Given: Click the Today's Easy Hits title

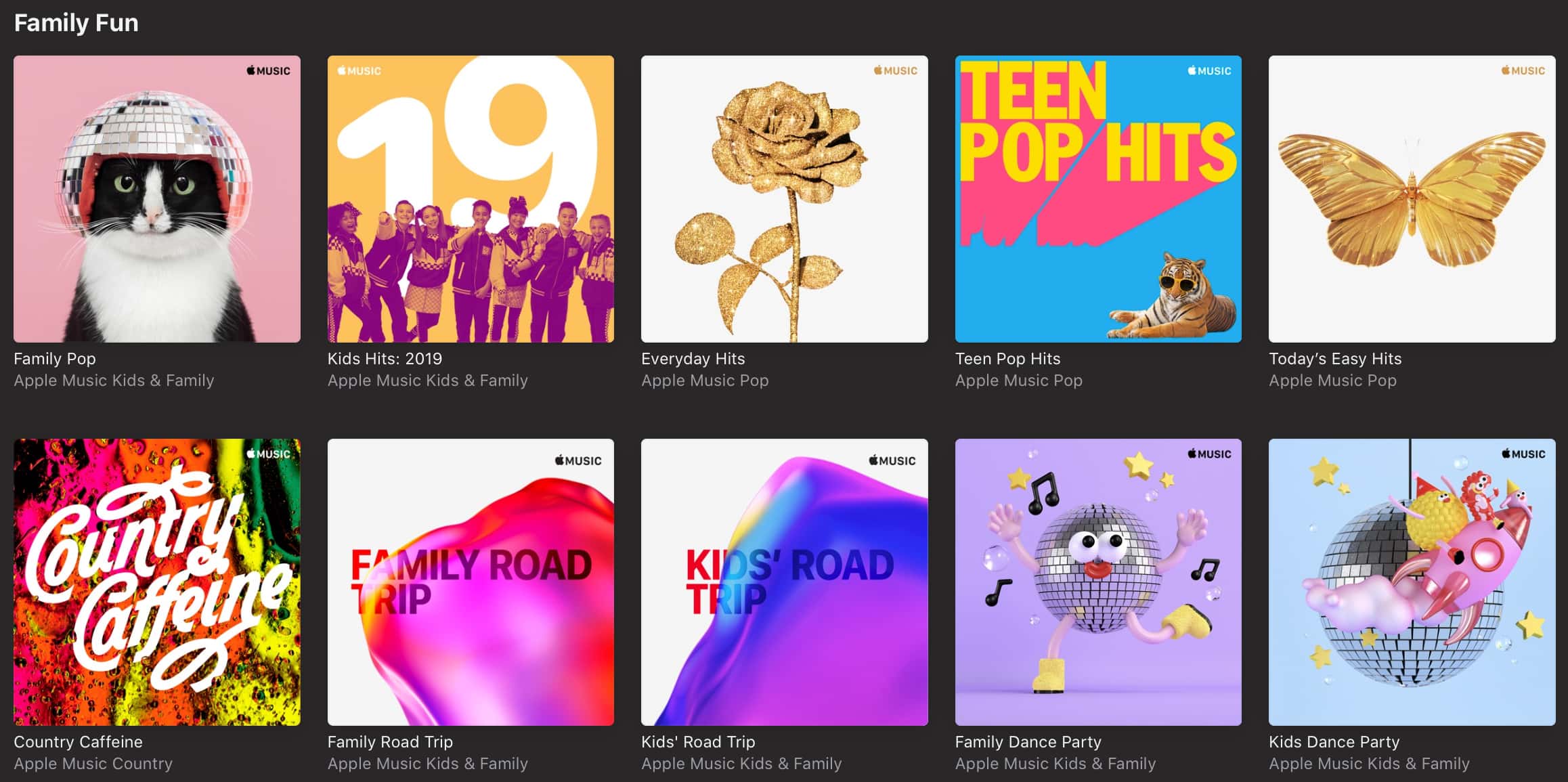Looking at the screenshot, I should click(1335, 359).
